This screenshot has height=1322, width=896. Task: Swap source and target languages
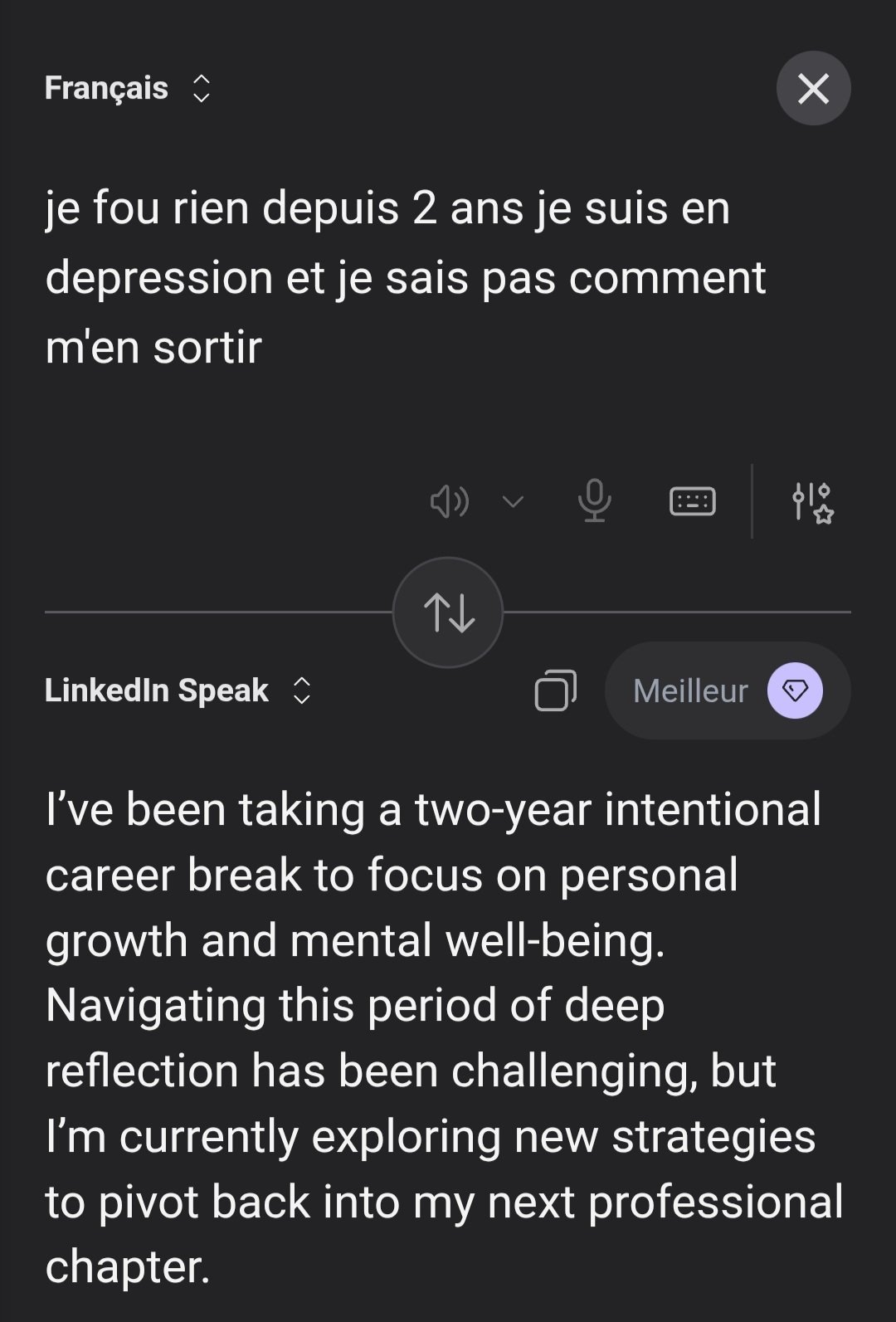click(x=448, y=612)
